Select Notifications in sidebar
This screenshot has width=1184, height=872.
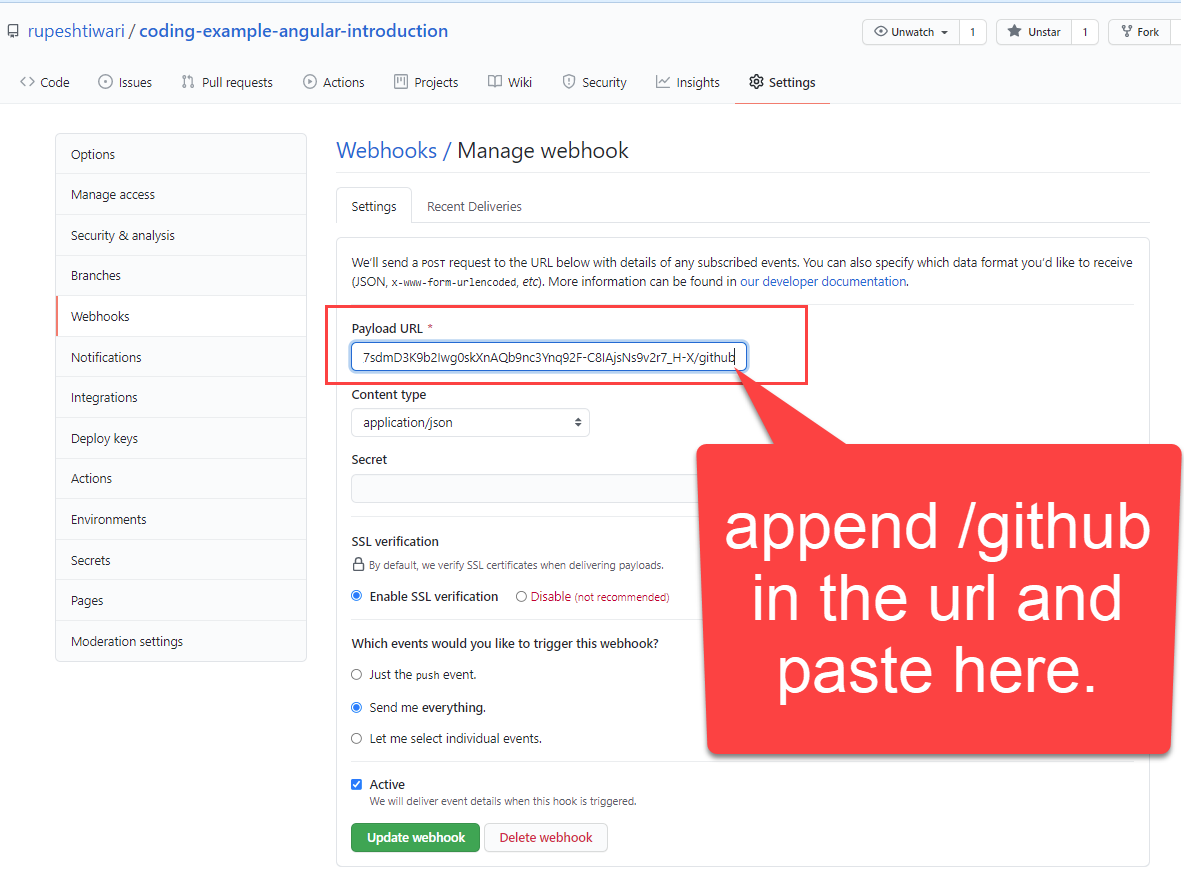[181, 357]
